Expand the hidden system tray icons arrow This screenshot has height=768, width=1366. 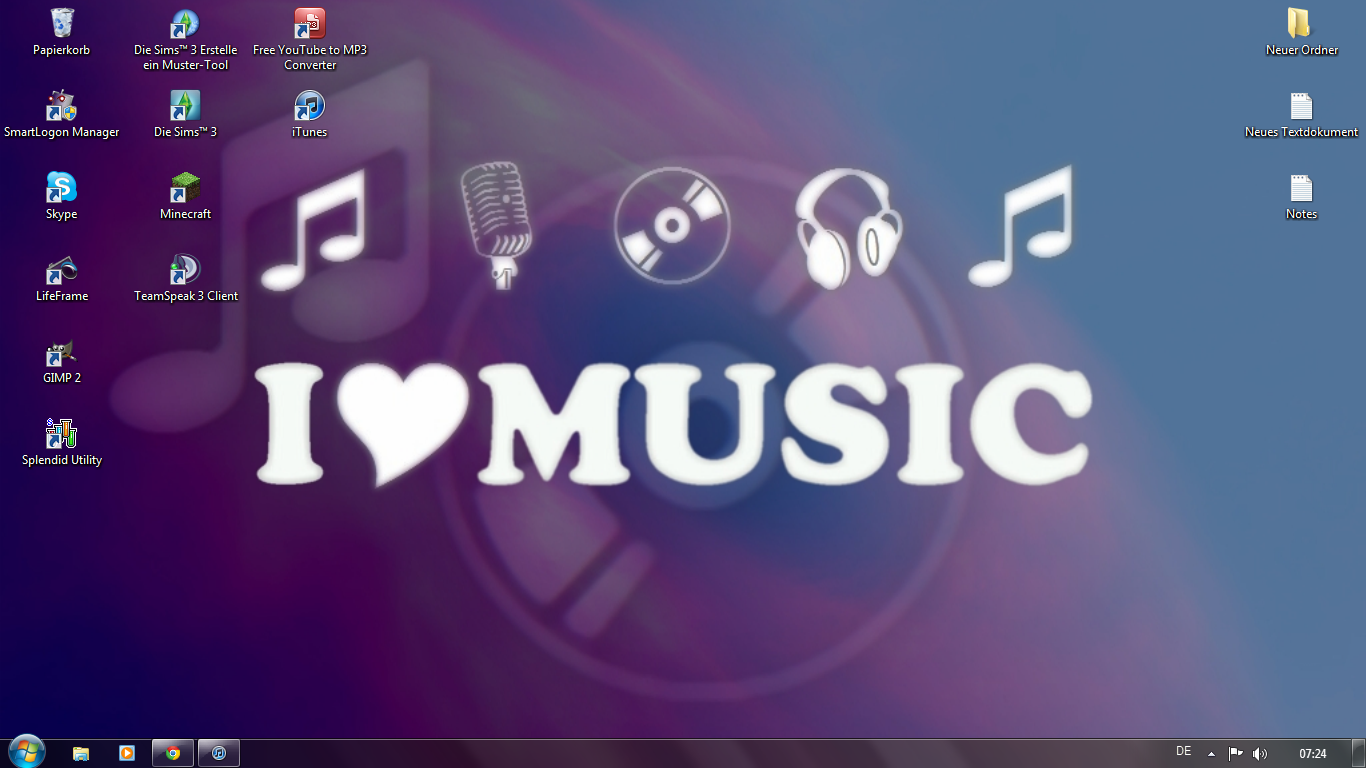(x=1211, y=754)
